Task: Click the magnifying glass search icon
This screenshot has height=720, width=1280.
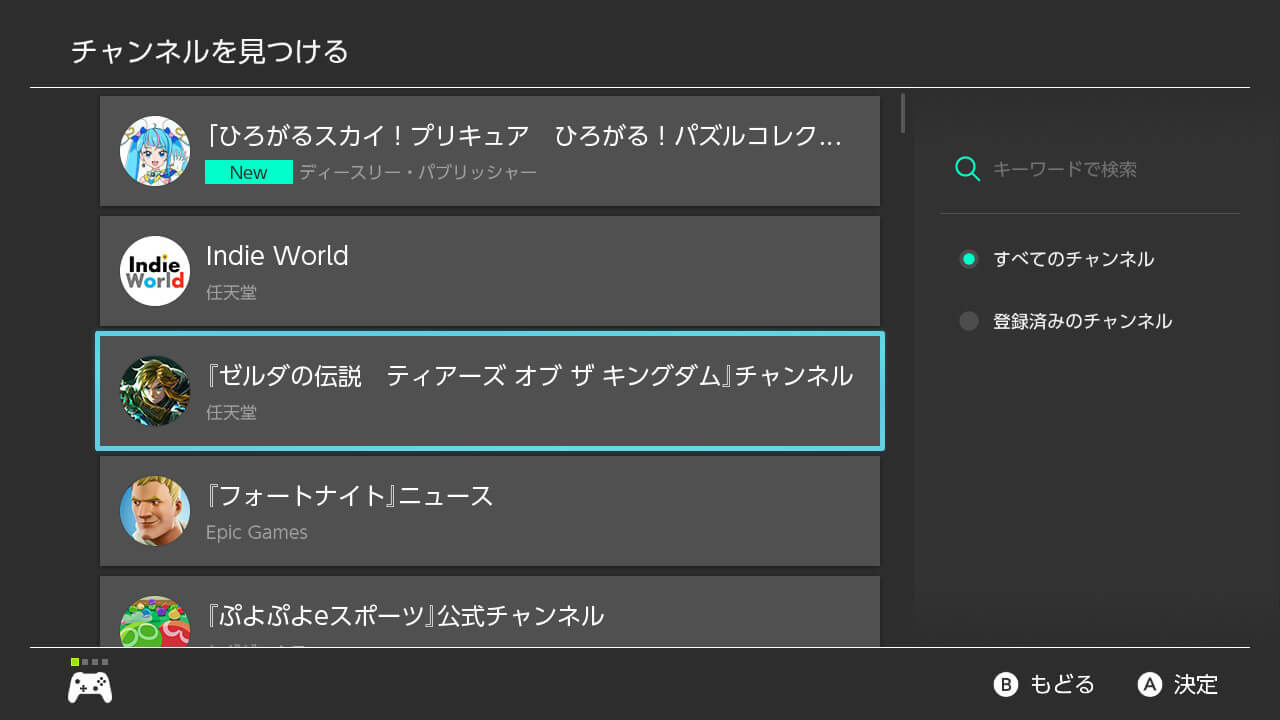Action: [x=967, y=169]
